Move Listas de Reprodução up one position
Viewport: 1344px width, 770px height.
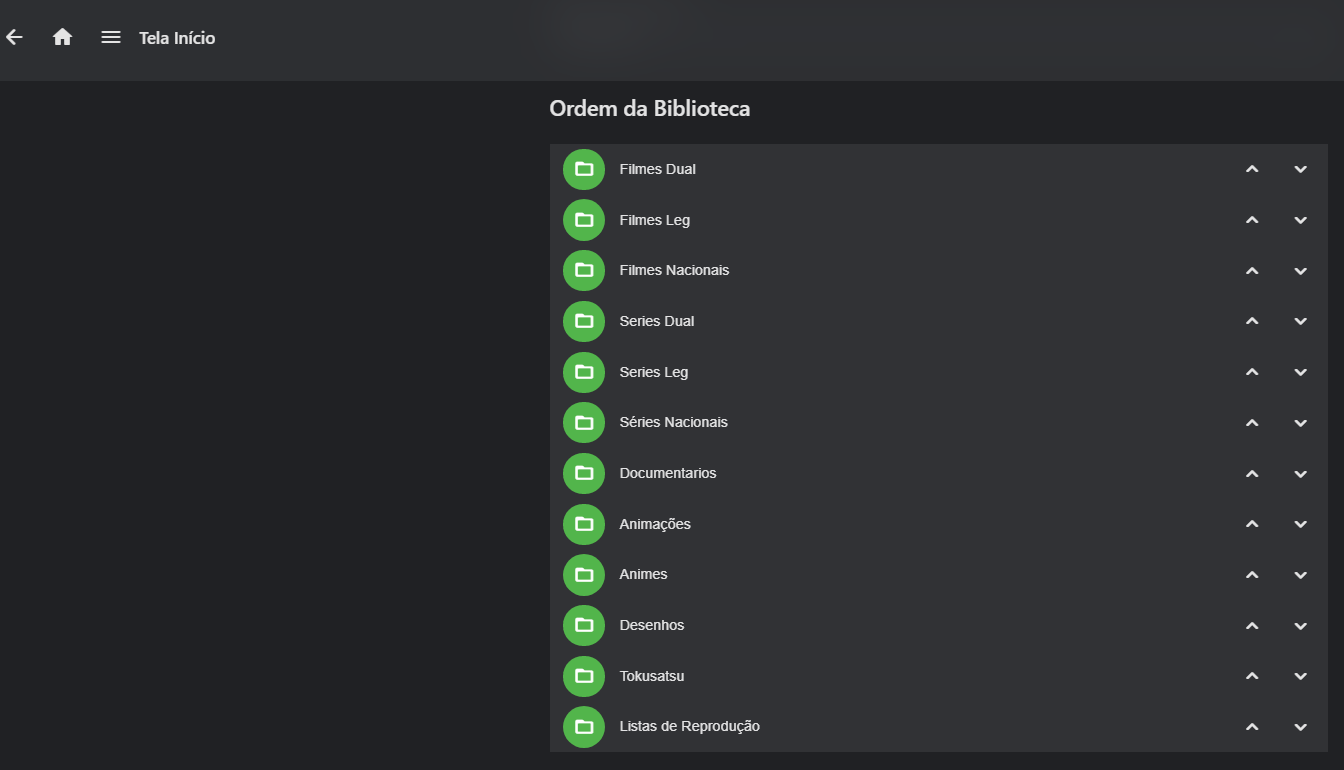click(x=1252, y=727)
